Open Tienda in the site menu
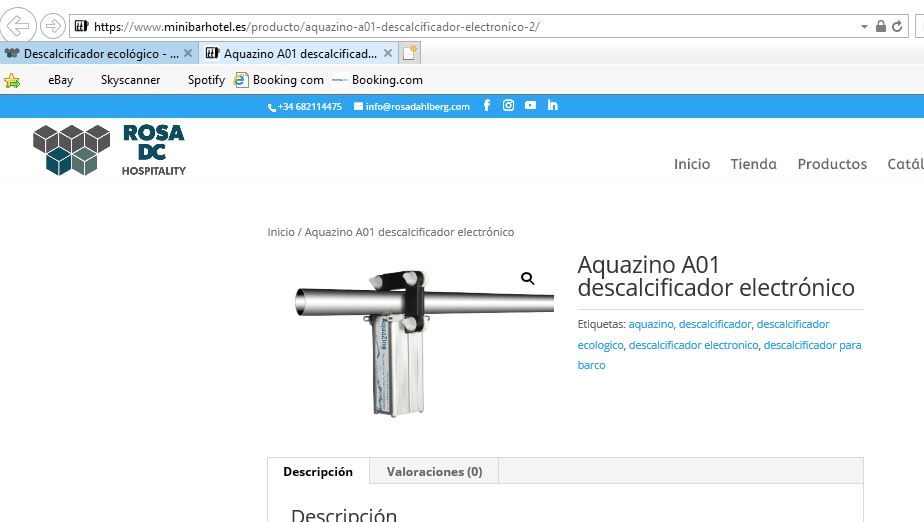 click(754, 164)
